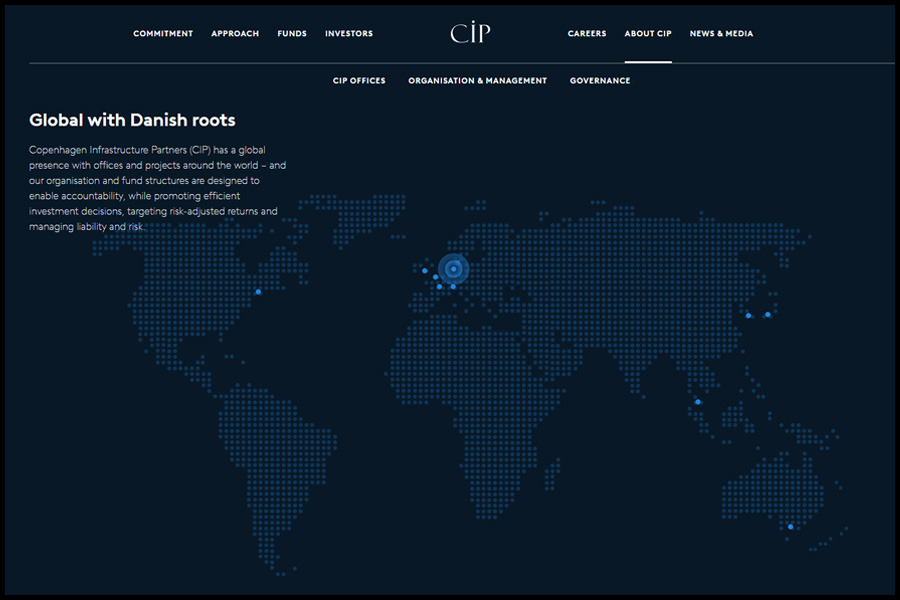
Task: Click the office marker on the North American east coast
Action: point(259,292)
